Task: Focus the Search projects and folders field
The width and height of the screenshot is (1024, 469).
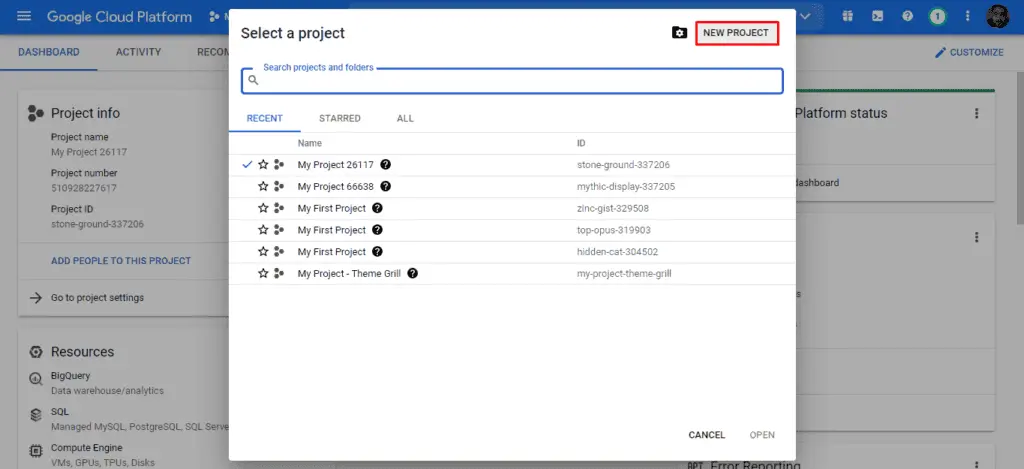Action: (512, 81)
